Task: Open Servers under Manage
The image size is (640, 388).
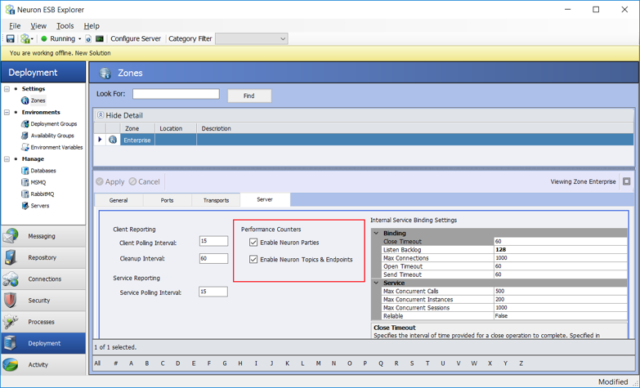Action: [x=40, y=206]
